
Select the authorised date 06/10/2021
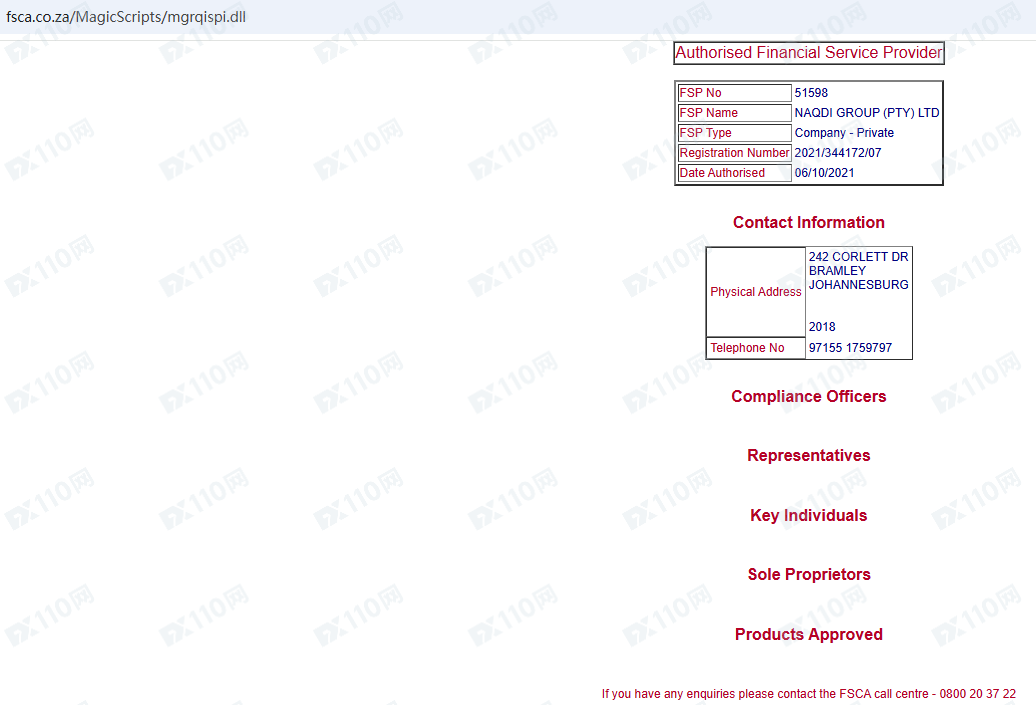click(x=824, y=173)
